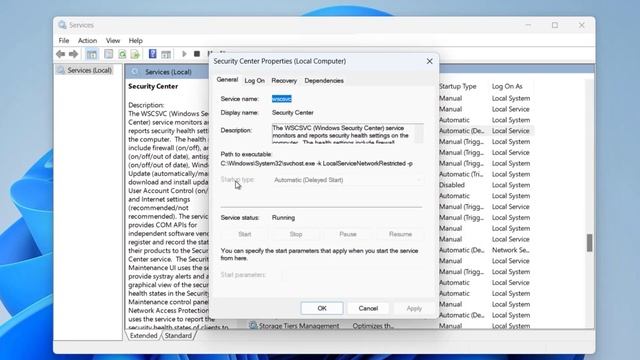Open the View menu
This screenshot has width=640, height=360.
coord(113,40)
